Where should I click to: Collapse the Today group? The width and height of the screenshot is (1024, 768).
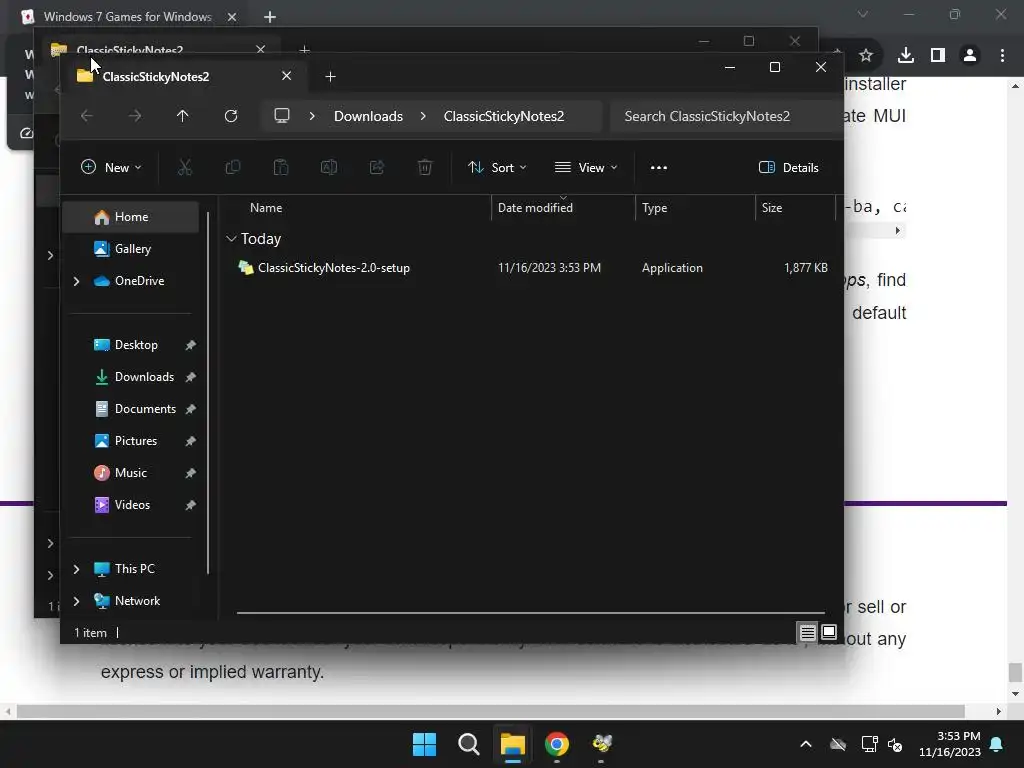pyautogui.click(x=231, y=239)
